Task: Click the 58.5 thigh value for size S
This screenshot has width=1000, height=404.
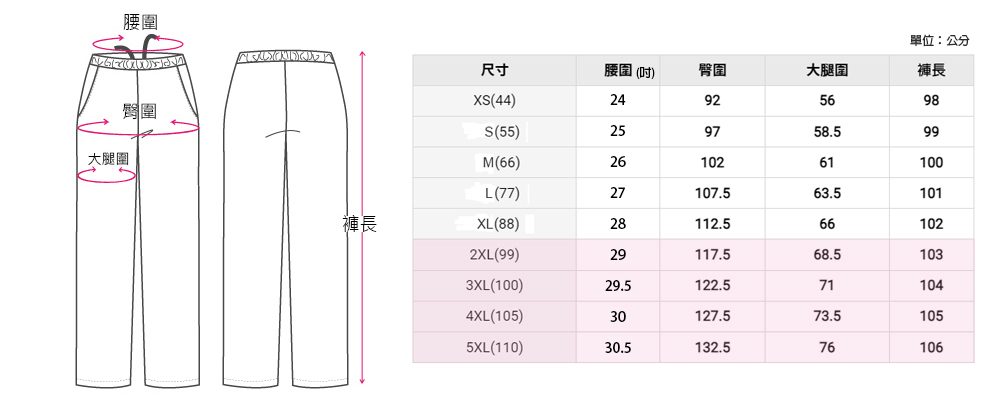Action: click(x=827, y=132)
